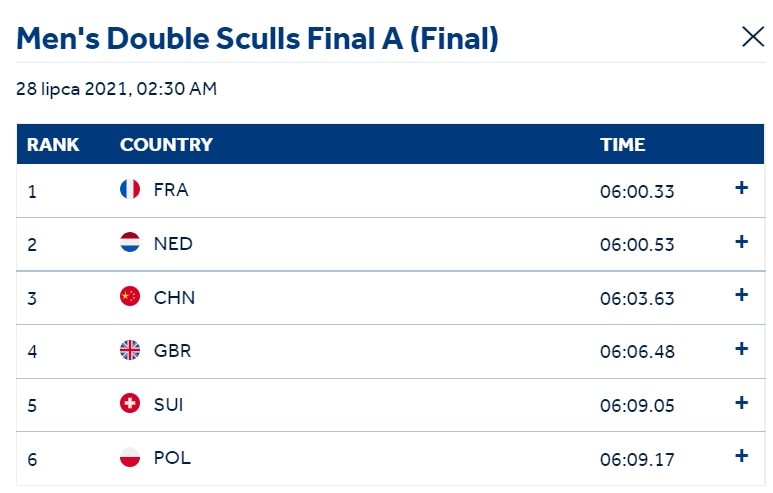Click the Great Britain flag icon
The image size is (773, 493).
click(130, 350)
